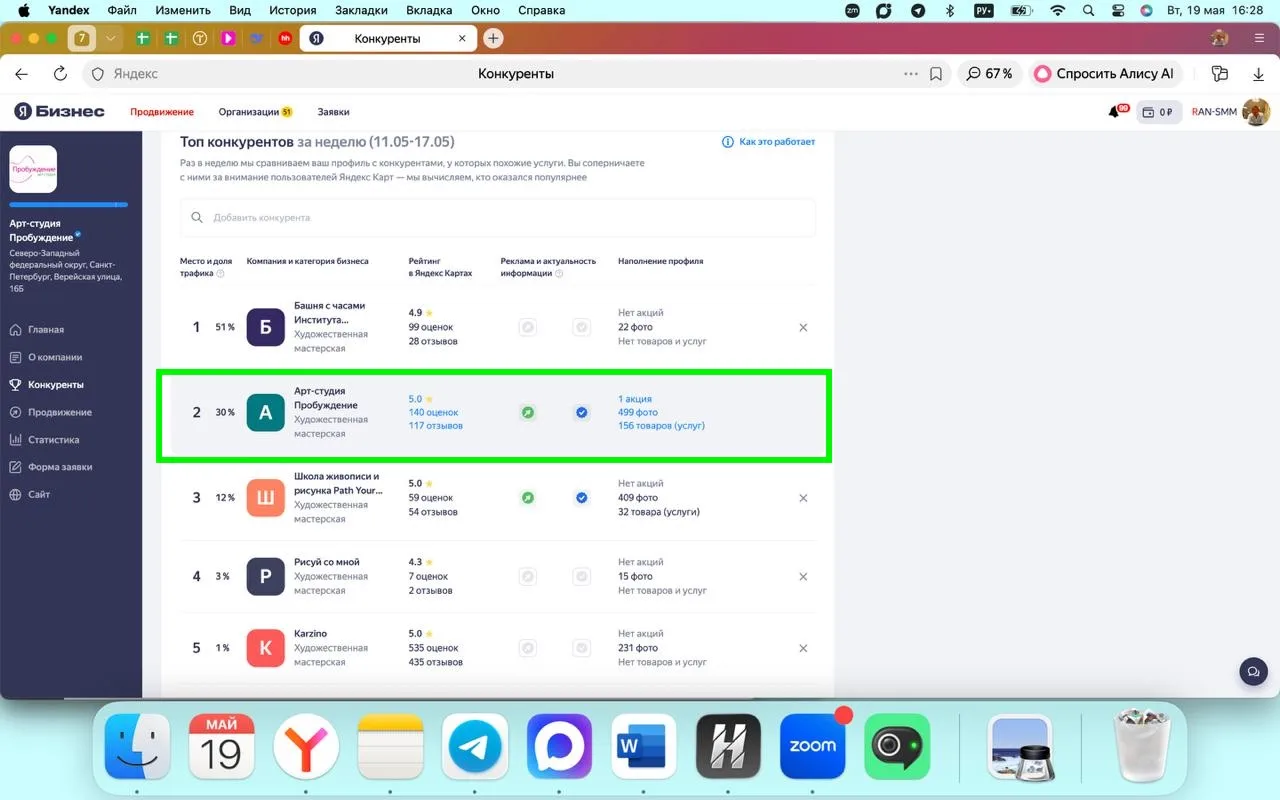Image resolution: width=1280 pixels, height=800 pixels.
Task: Launch Zoom from the Dock
Action: (813, 746)
